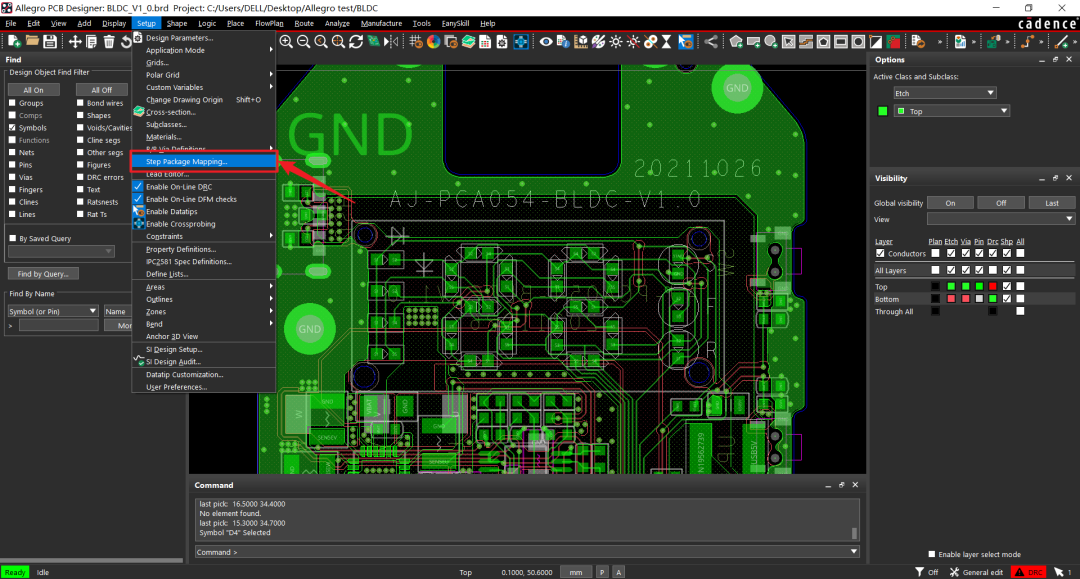Select Step Package Mapping menu entry
The width and height of the screenshot is (1080, 579).
coord(187,161)
